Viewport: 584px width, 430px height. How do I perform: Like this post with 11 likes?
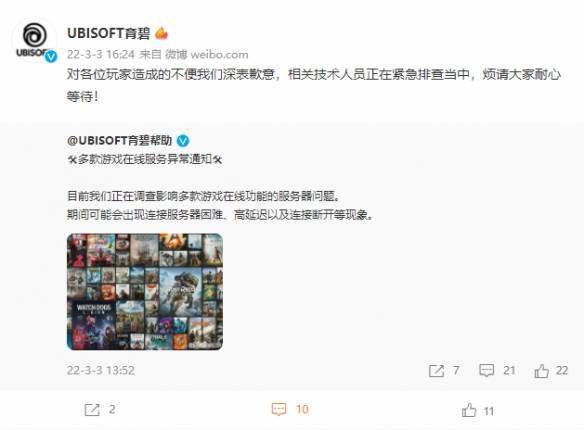[x=469, y=410]
